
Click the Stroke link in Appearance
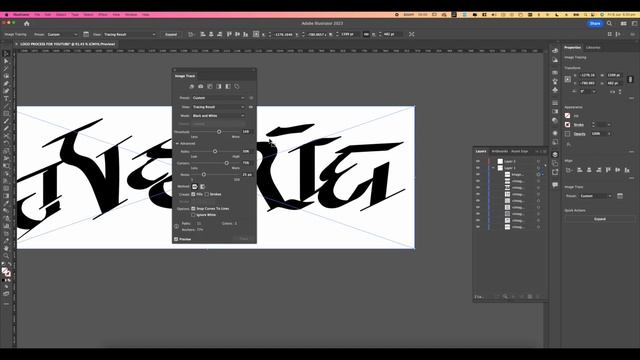[x=579, y=125]
